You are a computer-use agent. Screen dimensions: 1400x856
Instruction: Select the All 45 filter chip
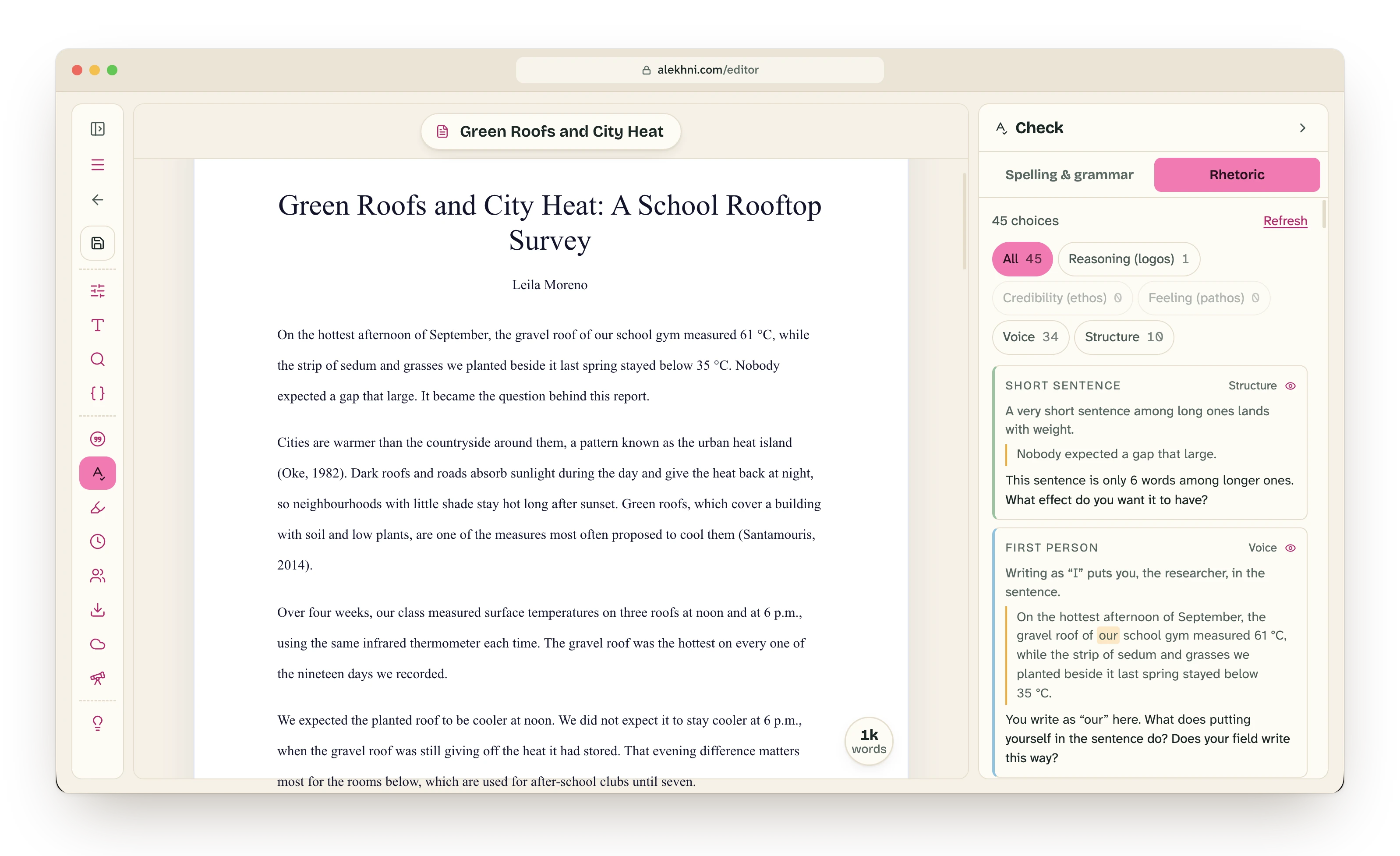click(1022, 259)
